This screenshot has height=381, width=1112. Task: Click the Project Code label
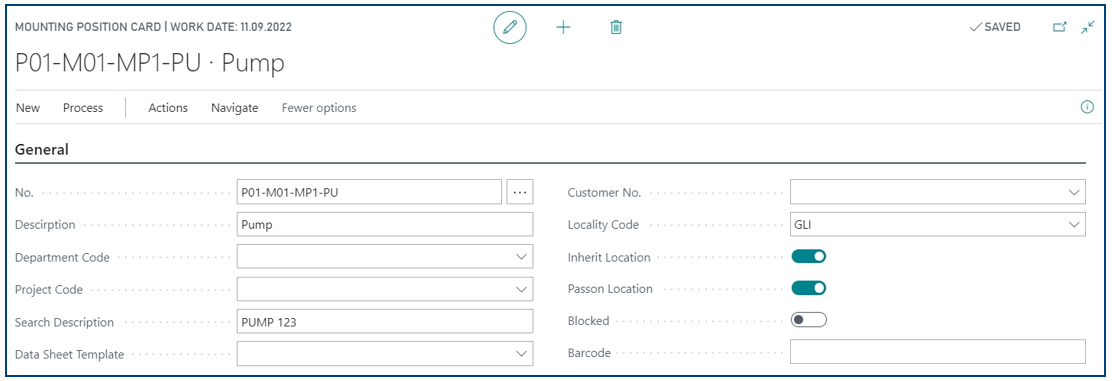pos(49,289)
